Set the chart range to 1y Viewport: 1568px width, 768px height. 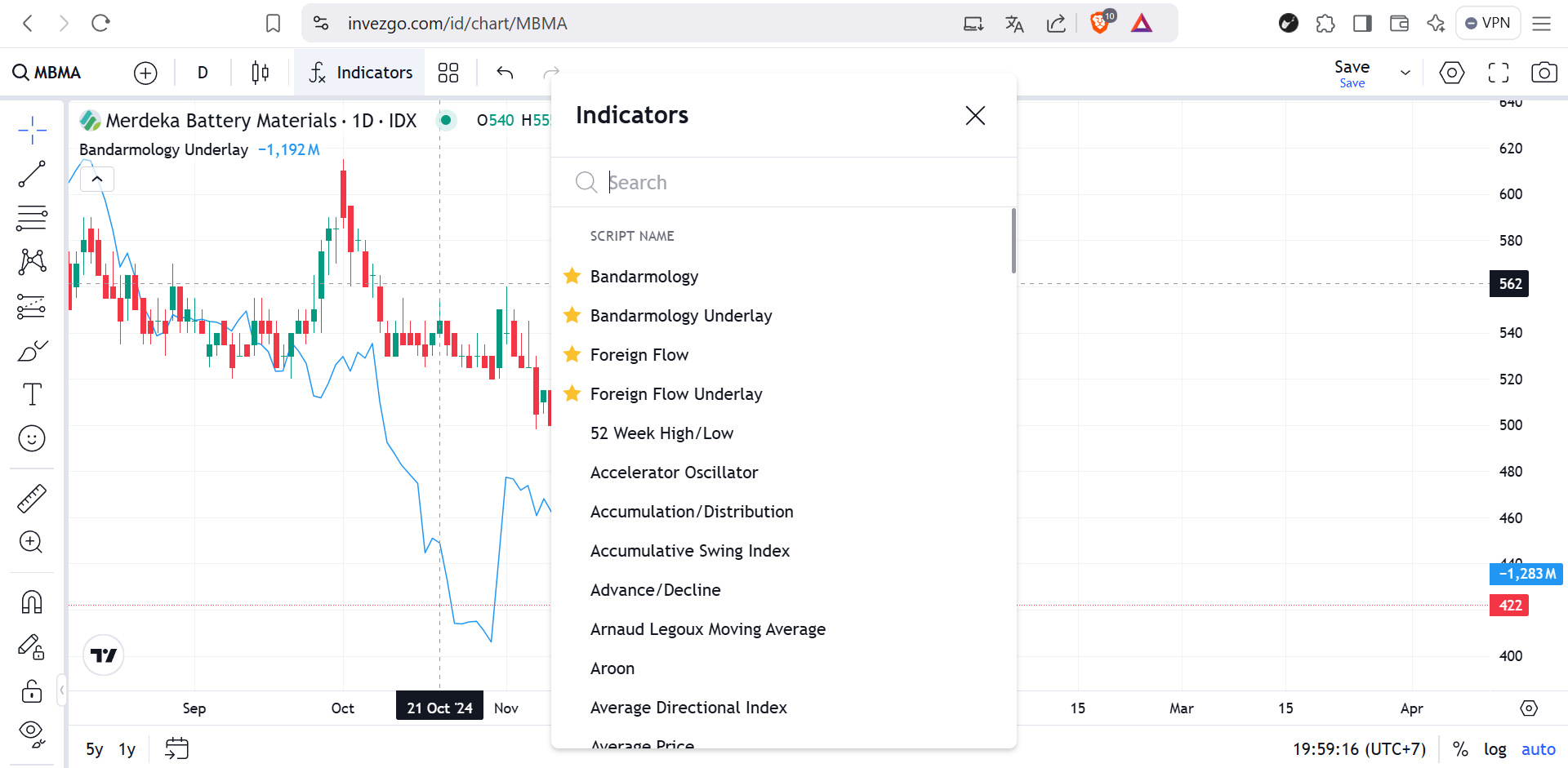pyautogui.click(x=127, y=749)
